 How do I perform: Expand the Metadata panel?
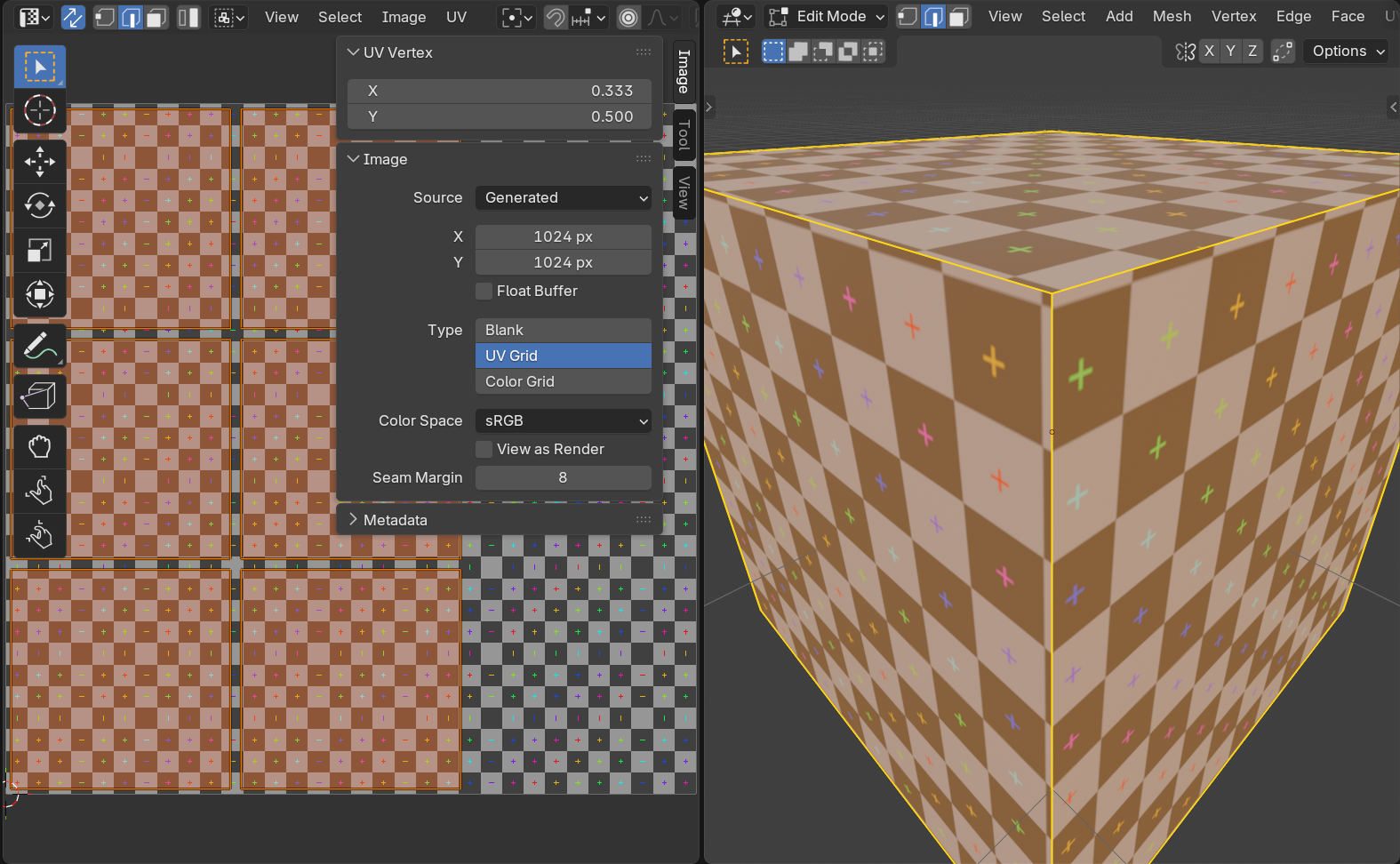point(353,519)
